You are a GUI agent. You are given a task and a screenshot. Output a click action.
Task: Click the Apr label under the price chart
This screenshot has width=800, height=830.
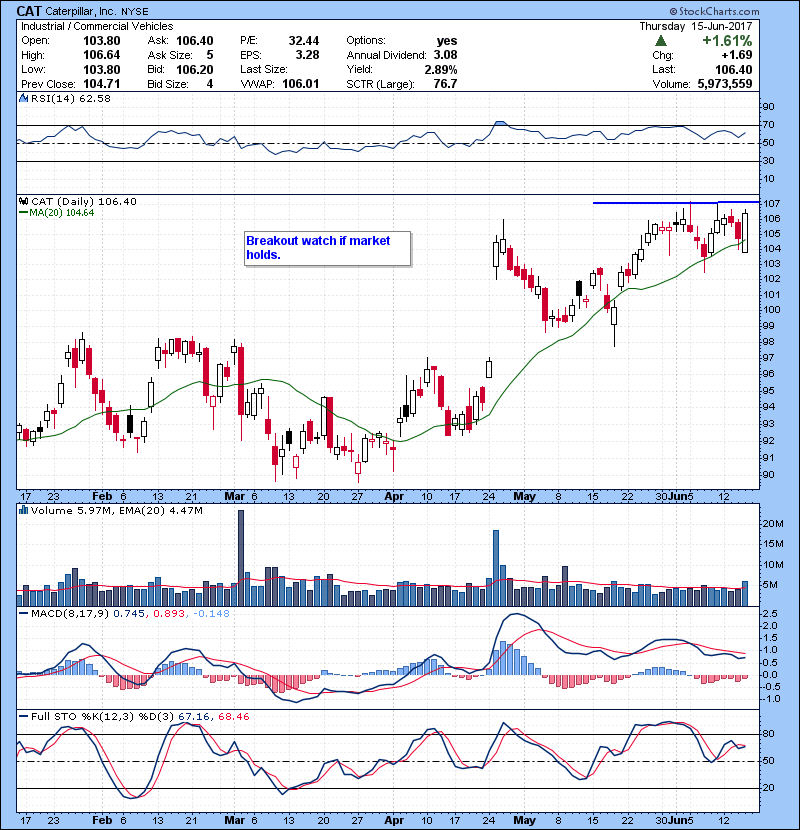(x=394, y=497)
